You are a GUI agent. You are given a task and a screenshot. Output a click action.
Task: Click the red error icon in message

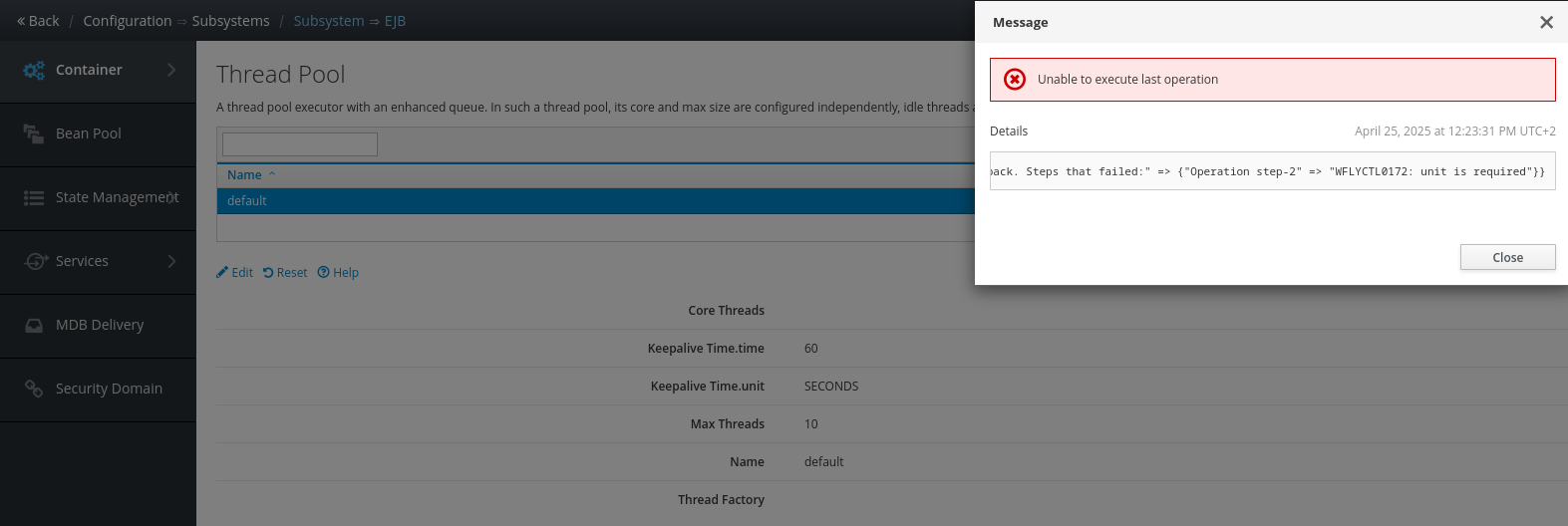point(1015,80)
